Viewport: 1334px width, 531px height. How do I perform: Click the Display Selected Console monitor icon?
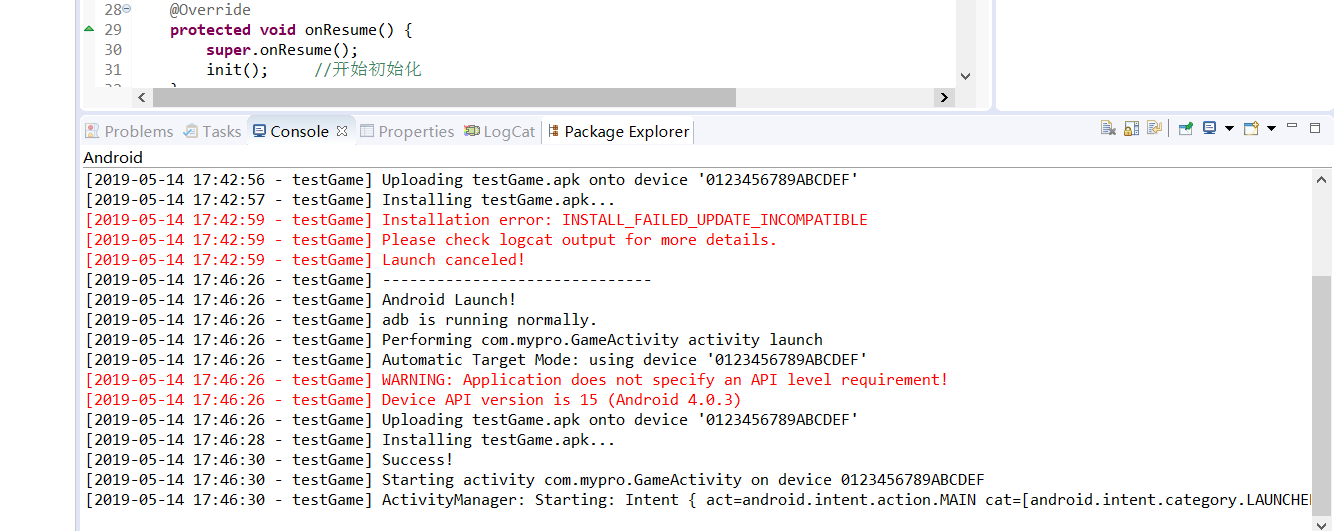pos(1210,128)
